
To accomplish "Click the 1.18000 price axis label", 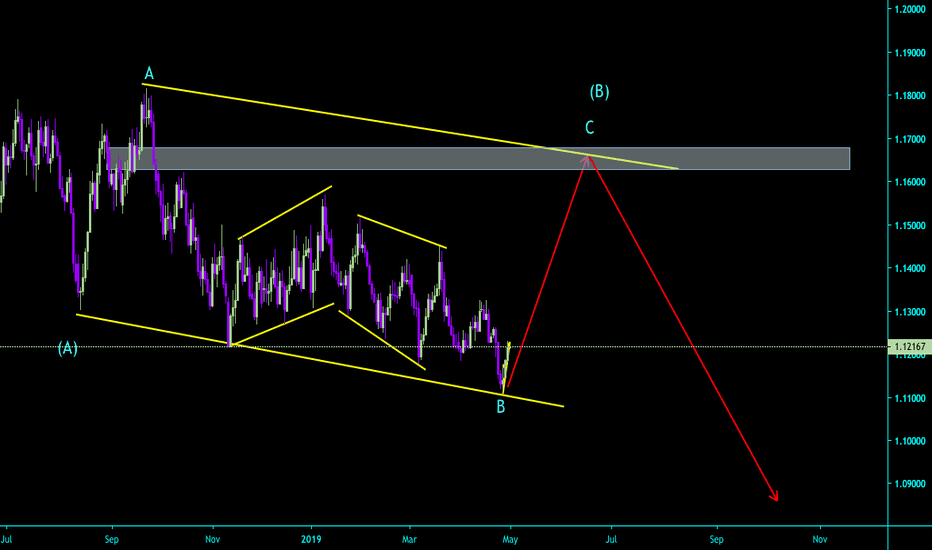I will (x=910, y=96).
